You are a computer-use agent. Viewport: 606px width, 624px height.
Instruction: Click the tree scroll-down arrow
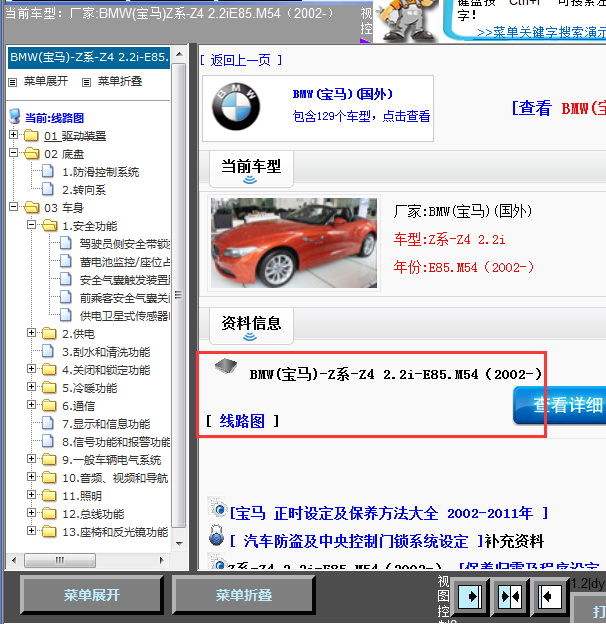(179, 543)
